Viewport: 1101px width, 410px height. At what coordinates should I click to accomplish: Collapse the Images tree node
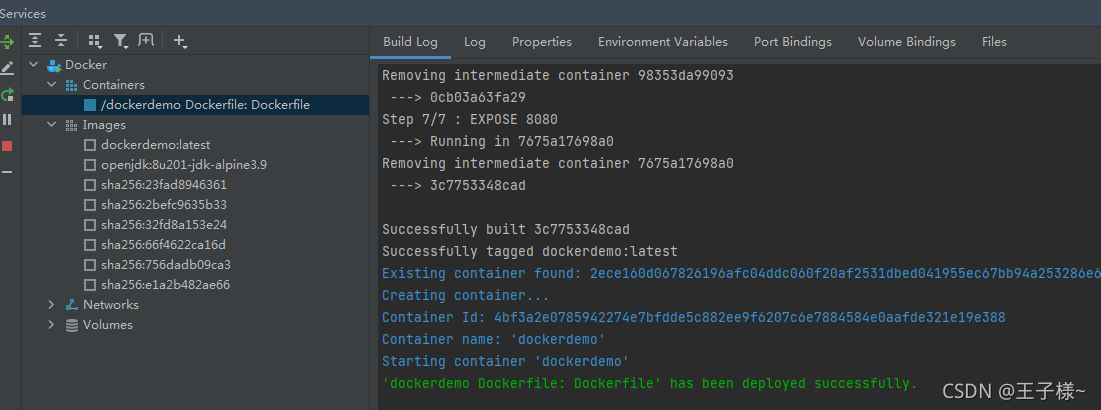51,125
